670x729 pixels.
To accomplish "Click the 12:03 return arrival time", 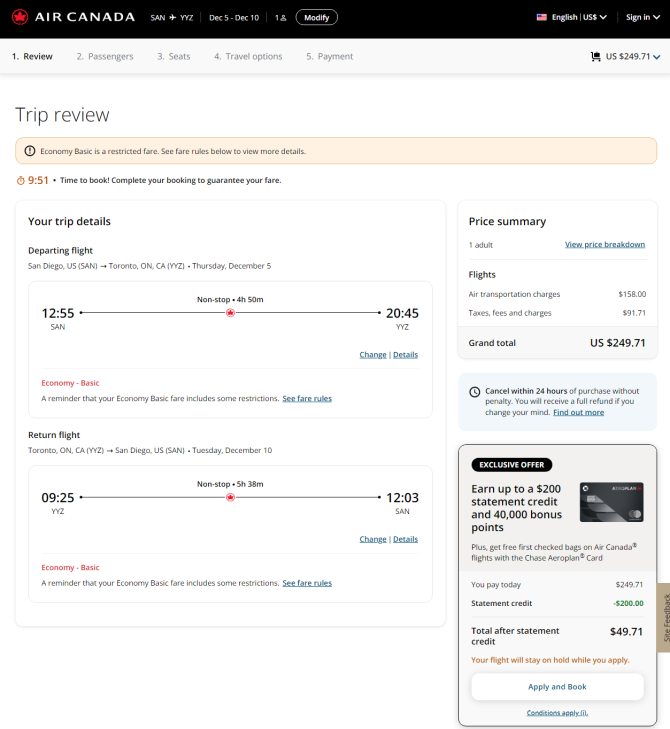I will [402, 498].
